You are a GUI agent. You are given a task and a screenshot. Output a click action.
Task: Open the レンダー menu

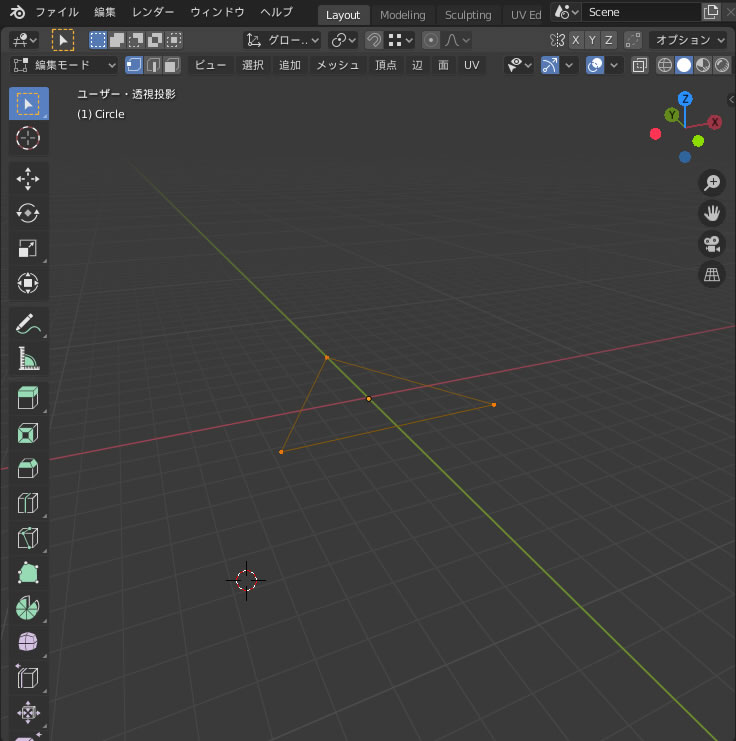click(x=153, y=13)
